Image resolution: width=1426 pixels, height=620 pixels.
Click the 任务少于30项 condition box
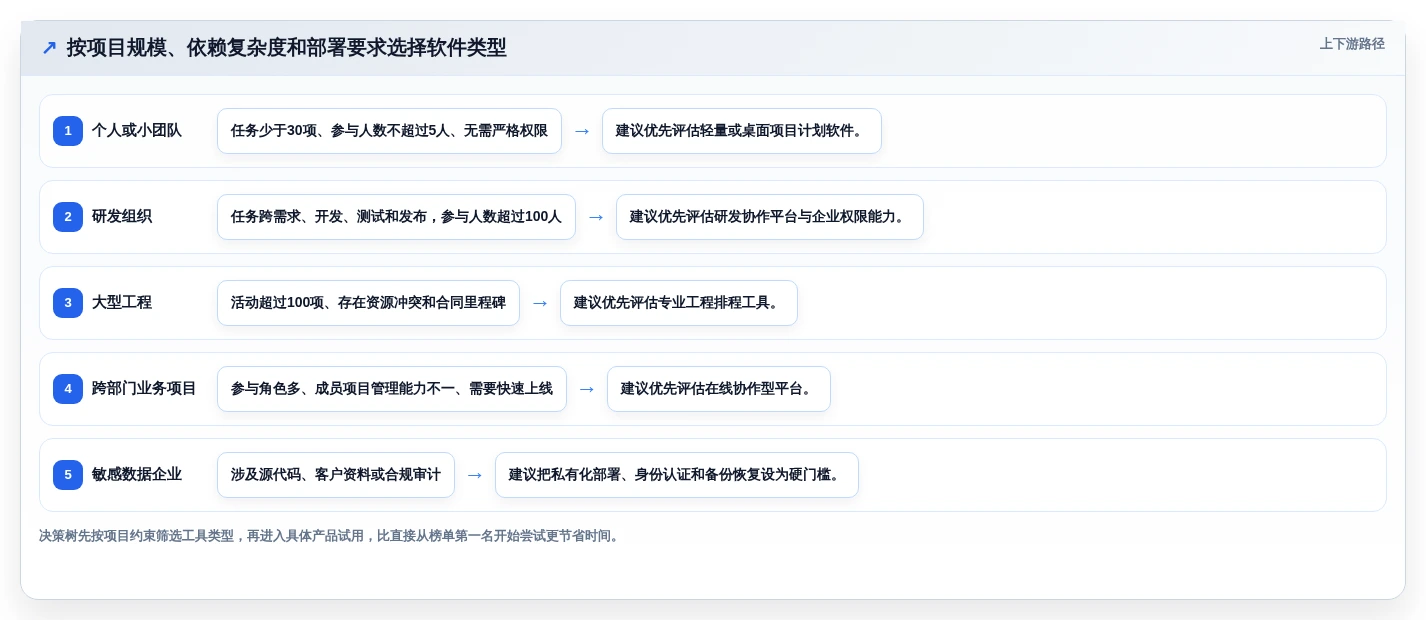click(x=389, y=131)
